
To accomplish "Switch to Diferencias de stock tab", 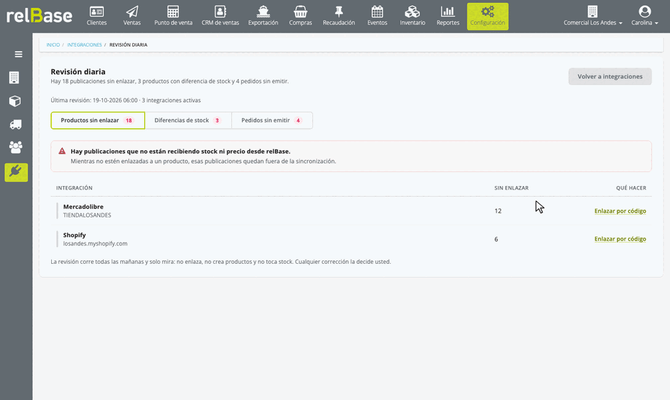I will pos(188,121).
